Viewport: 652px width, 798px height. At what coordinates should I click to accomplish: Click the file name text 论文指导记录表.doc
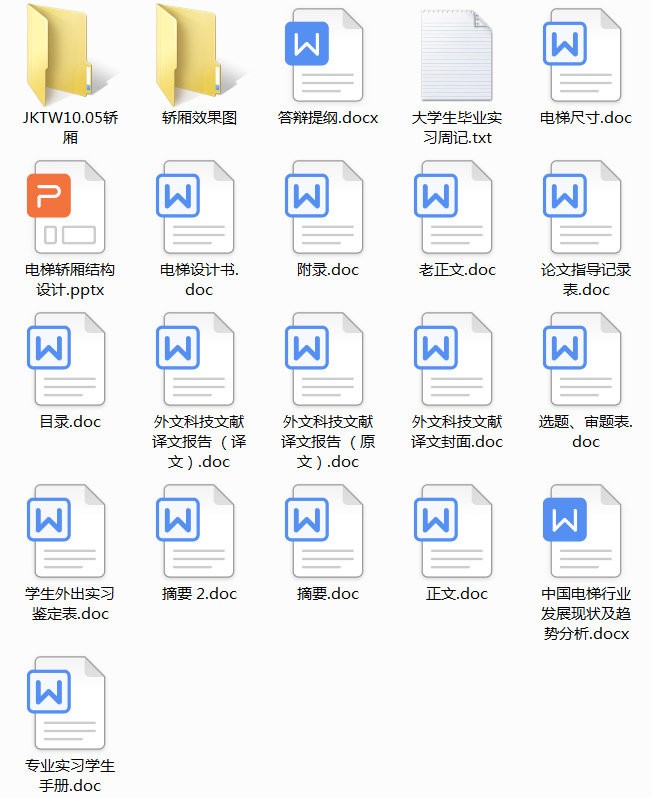point(586,279)
